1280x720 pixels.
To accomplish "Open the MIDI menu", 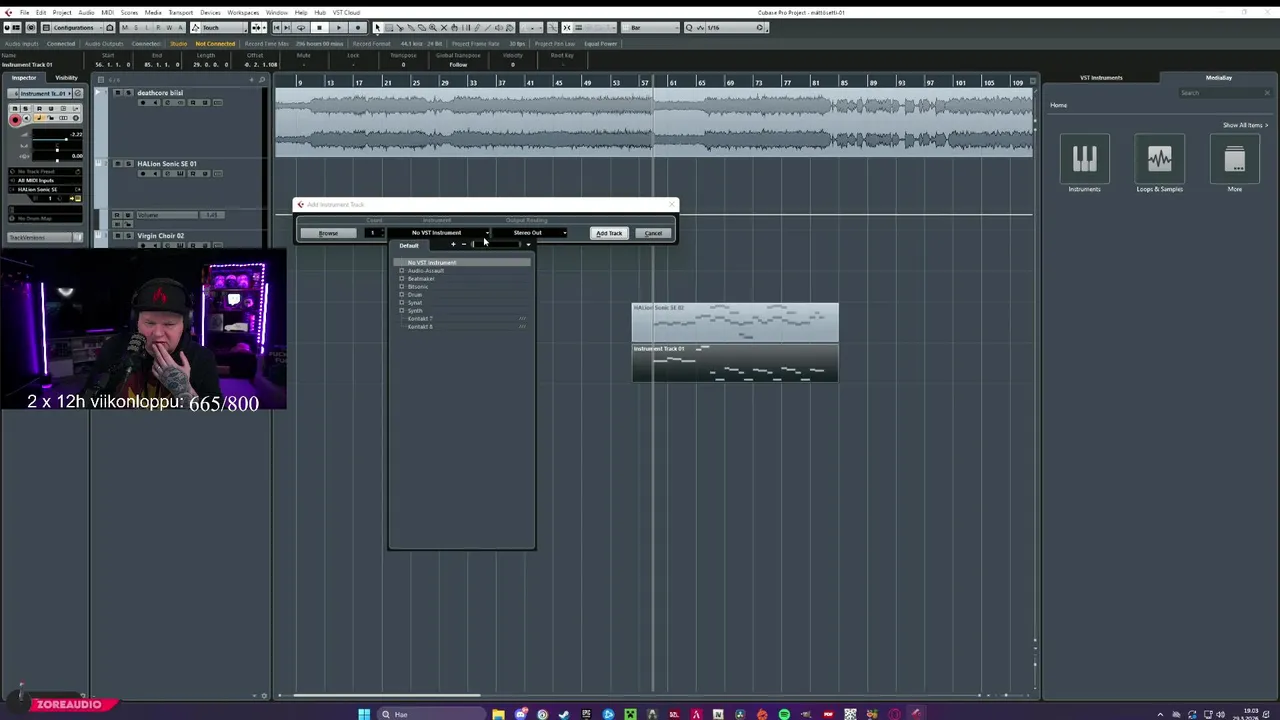I will point(107,12).
